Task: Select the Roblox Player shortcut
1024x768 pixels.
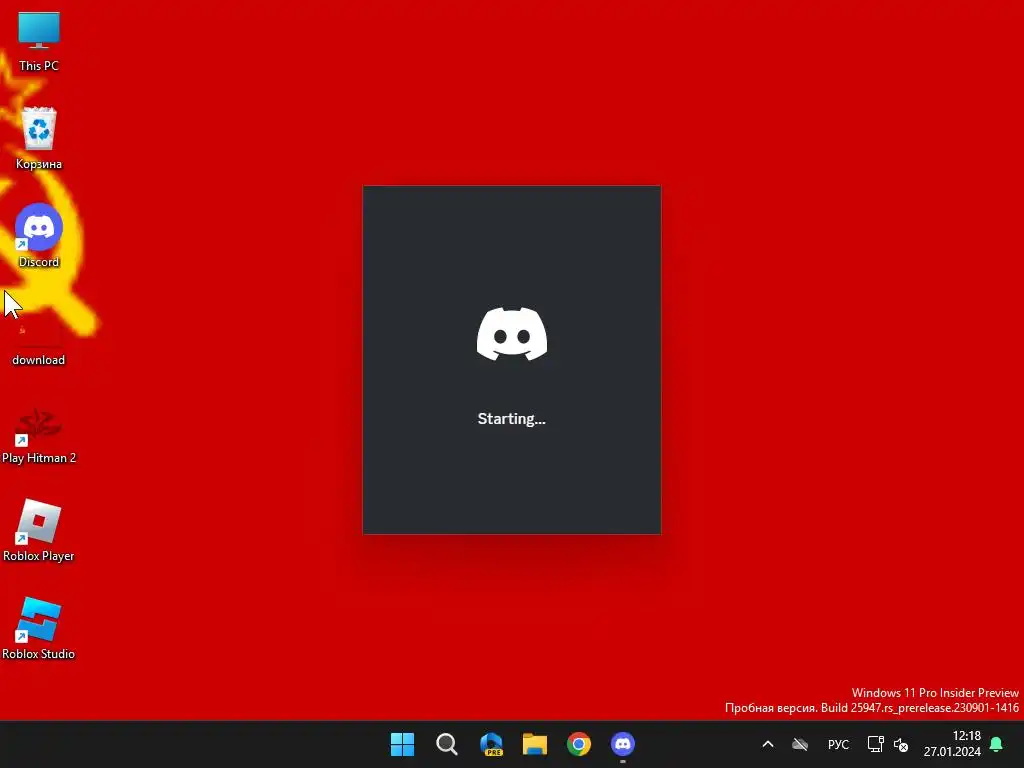Action: tap(39, 530)
